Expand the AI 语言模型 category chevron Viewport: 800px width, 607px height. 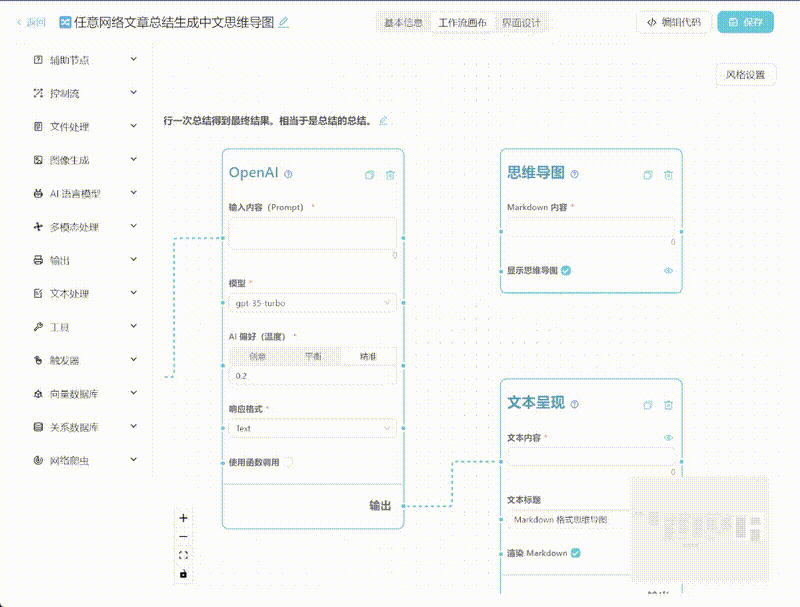pos(134,192)
